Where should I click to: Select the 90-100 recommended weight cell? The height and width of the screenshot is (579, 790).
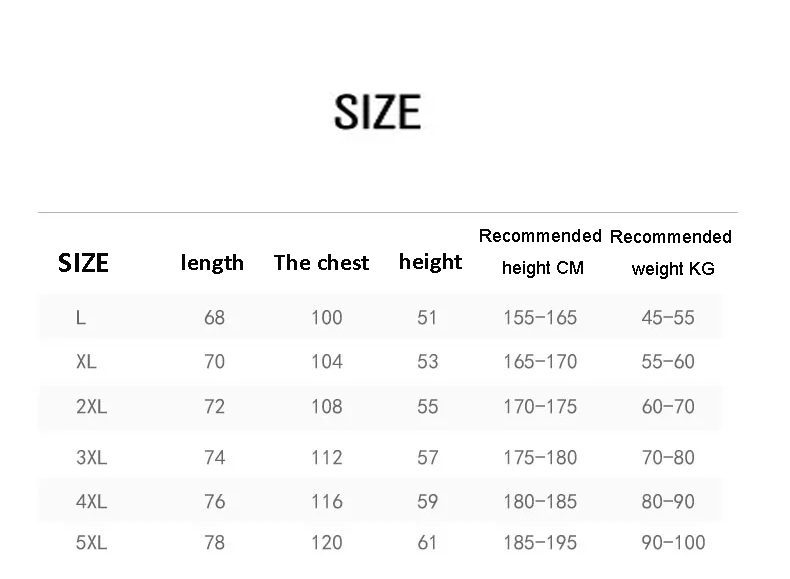point(673,543)
